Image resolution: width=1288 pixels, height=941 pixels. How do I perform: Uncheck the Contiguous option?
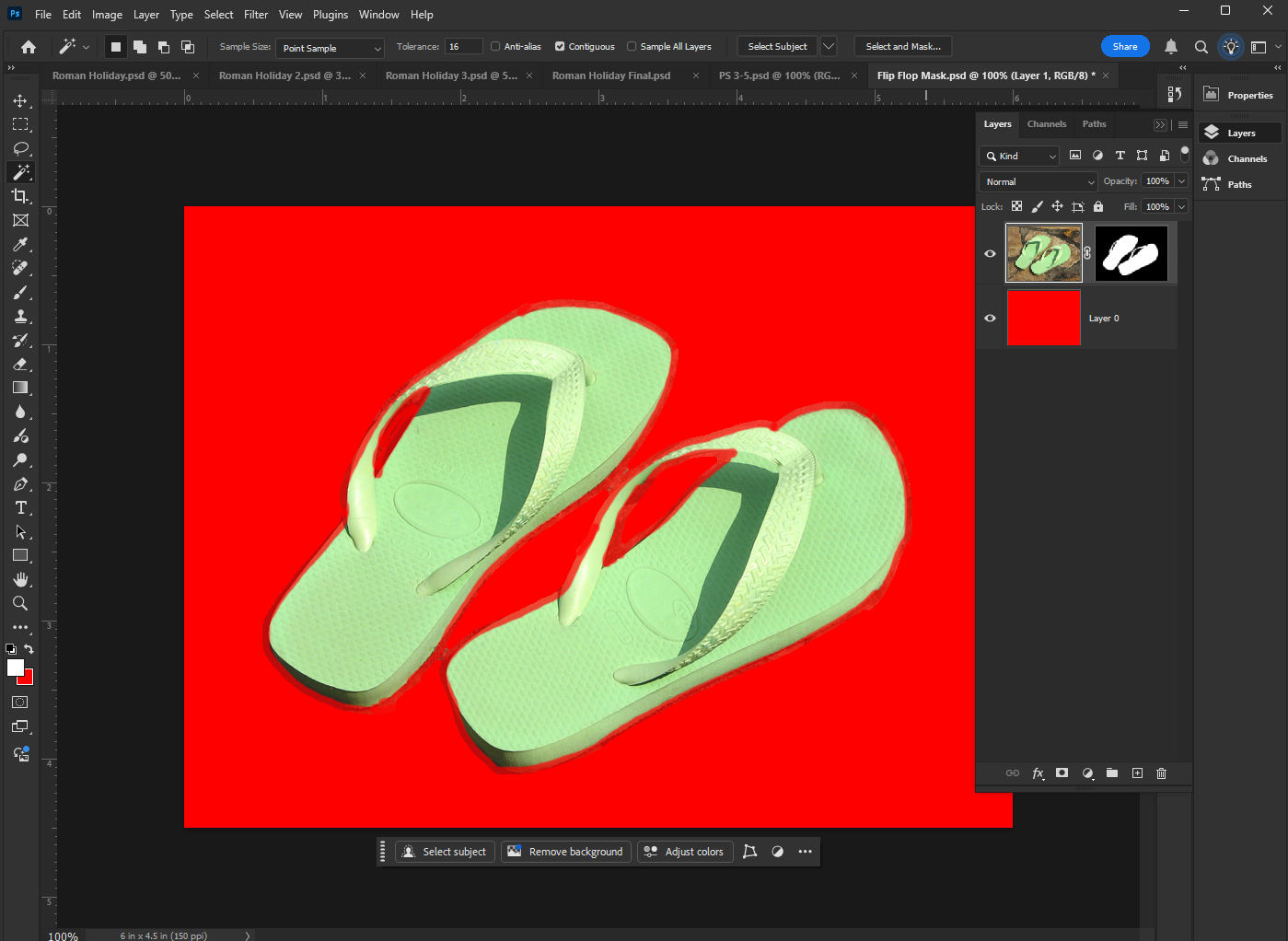(x=560, y=47)
